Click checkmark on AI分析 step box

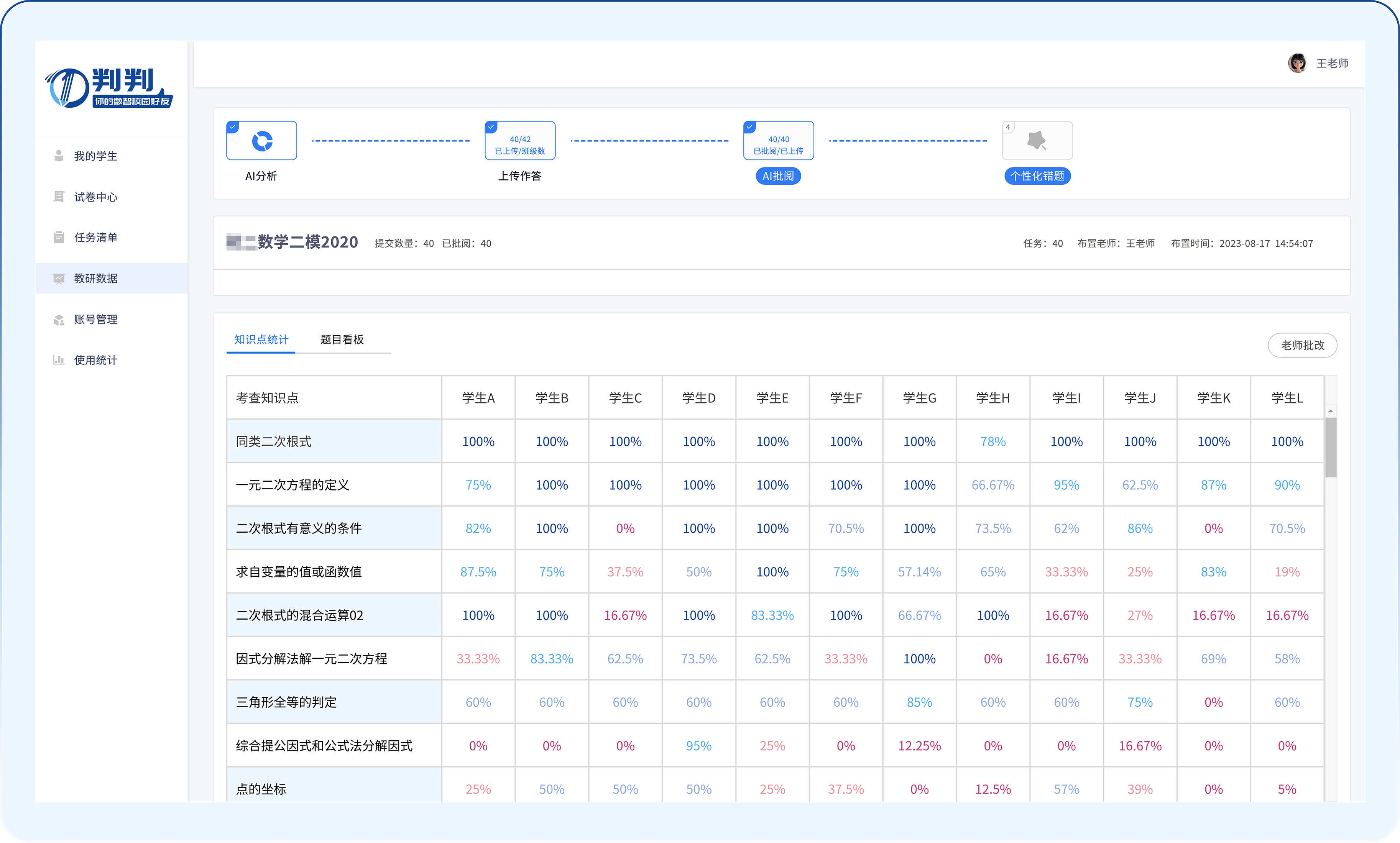tap(232, 127)
